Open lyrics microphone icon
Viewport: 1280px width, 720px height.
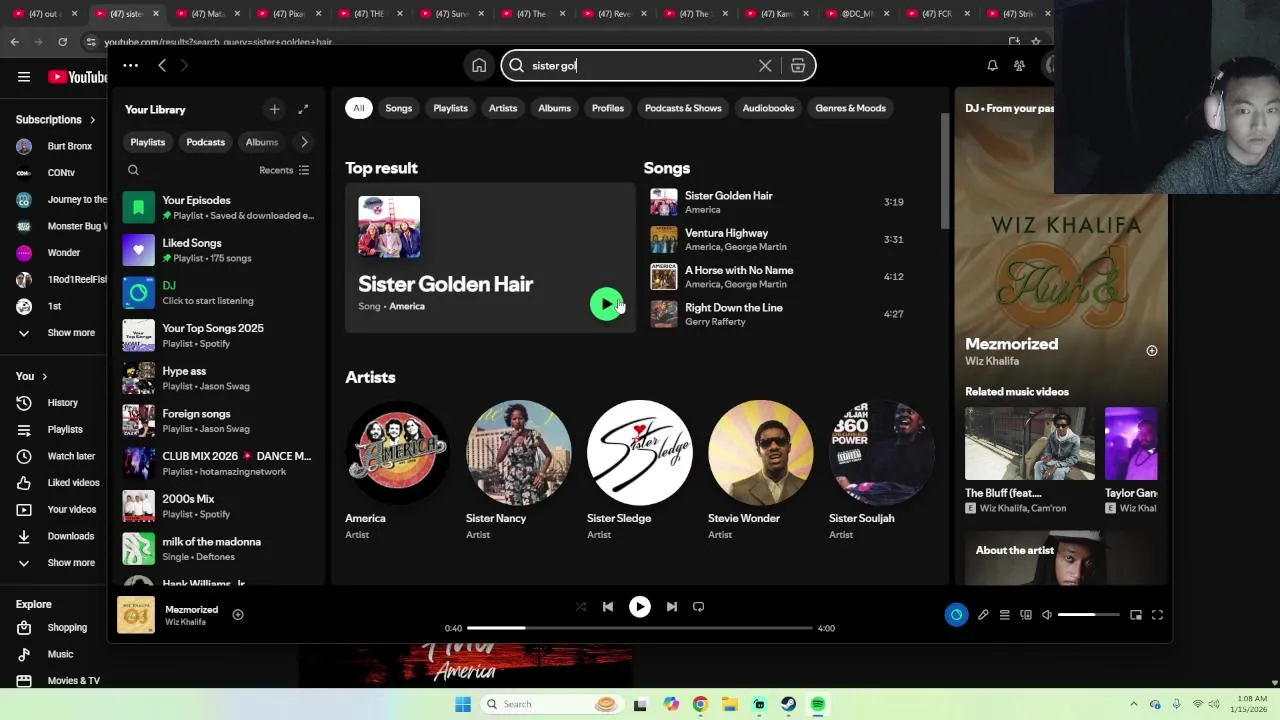pos(983,615)
